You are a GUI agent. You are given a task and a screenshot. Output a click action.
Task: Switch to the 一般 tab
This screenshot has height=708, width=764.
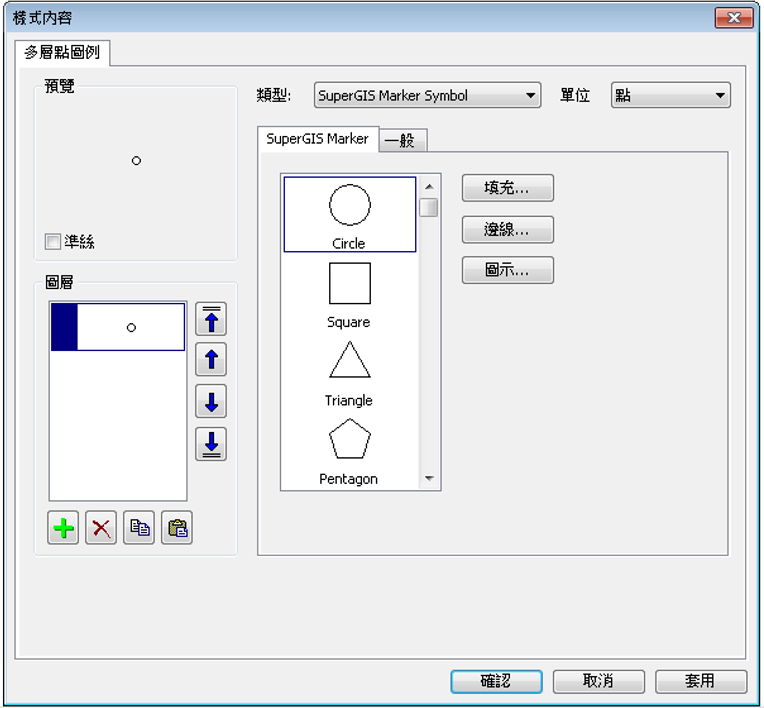(402, 141)
